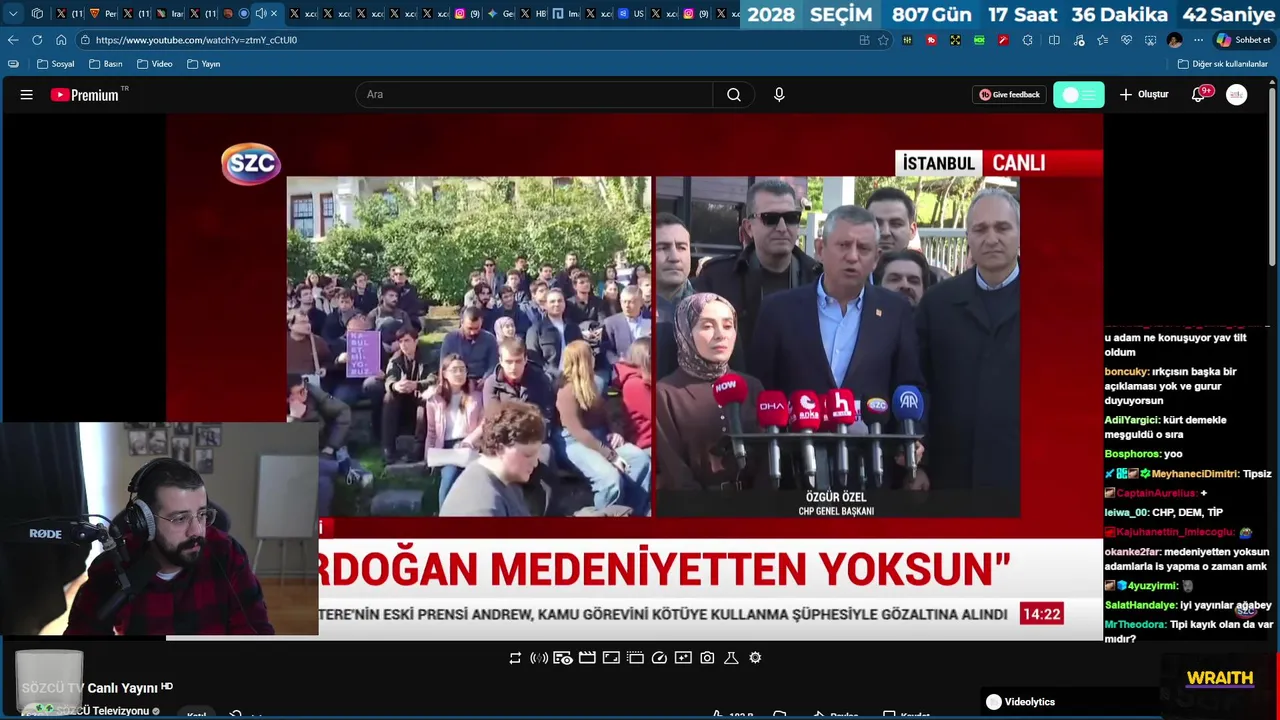Take a screenshot with camera icon

coord(707,658)
